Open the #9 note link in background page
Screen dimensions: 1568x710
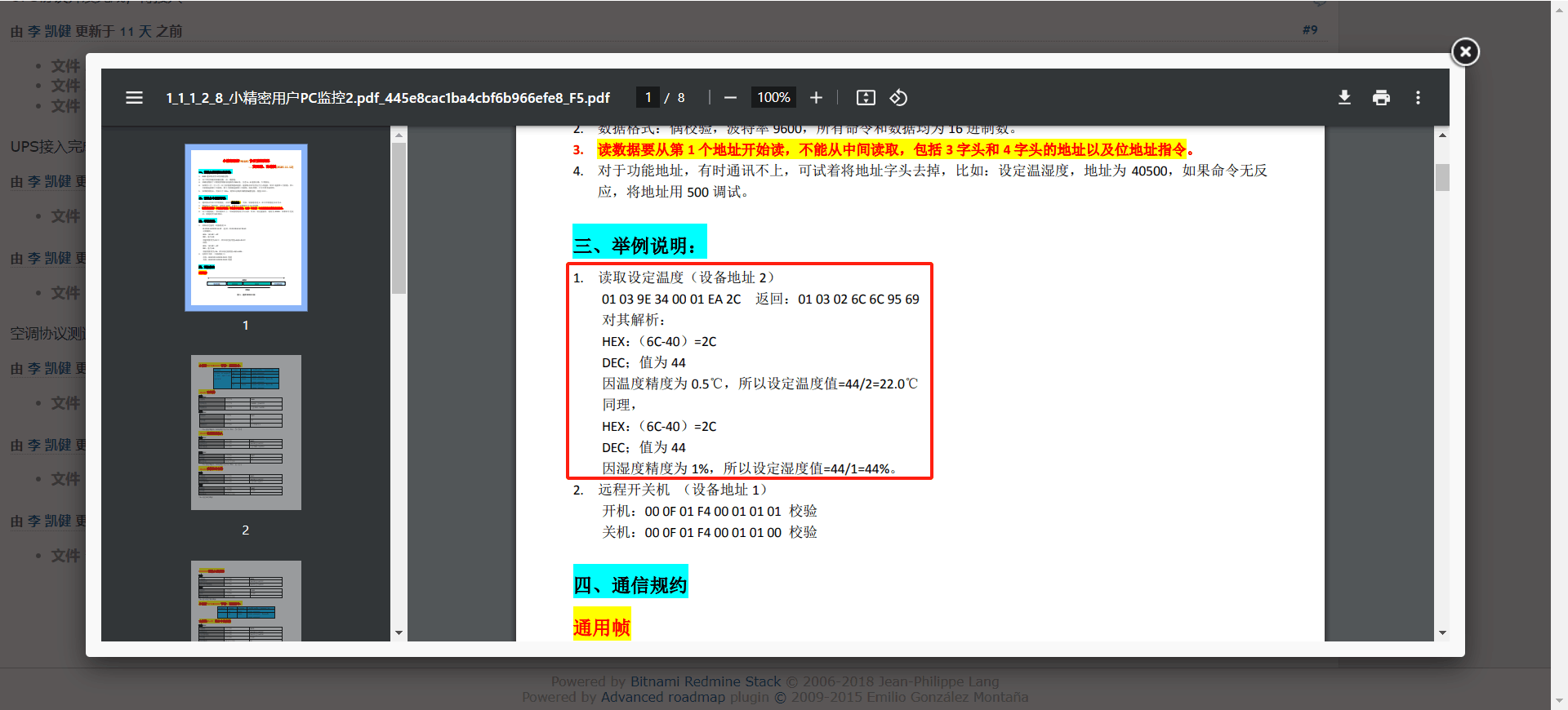pos(1310,29)
